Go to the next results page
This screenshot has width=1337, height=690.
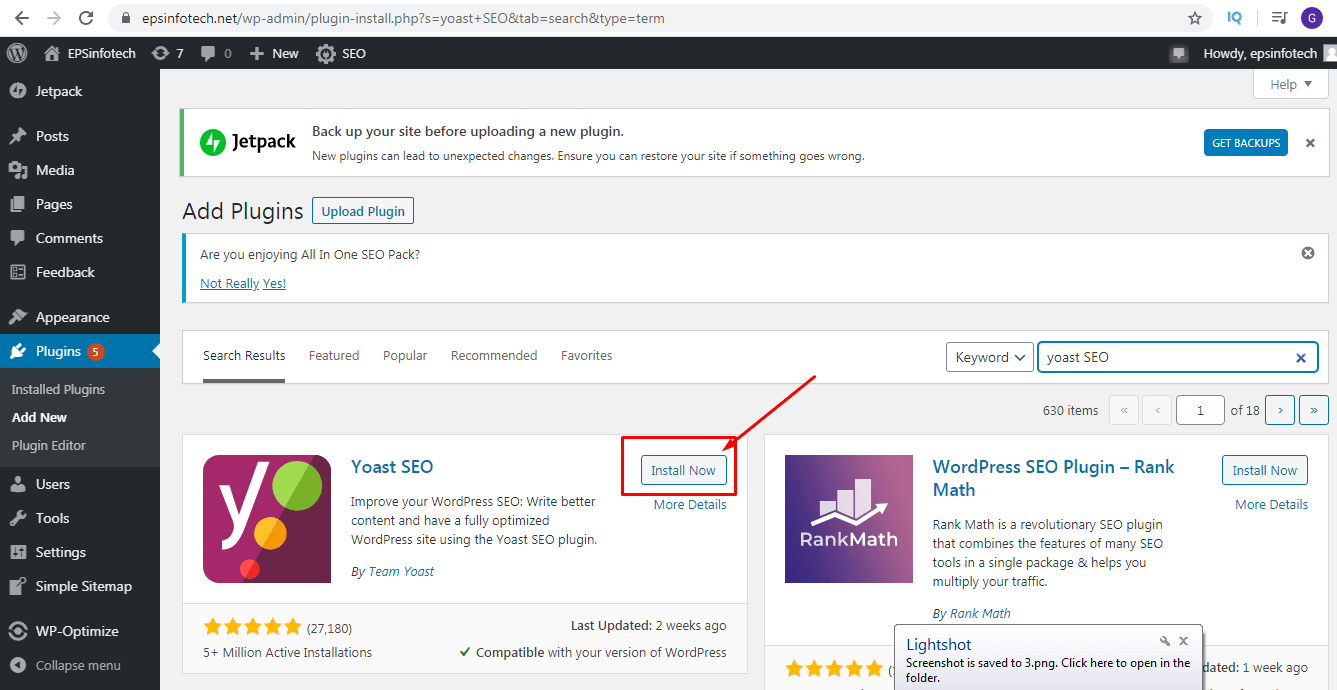click(1280, 410)
